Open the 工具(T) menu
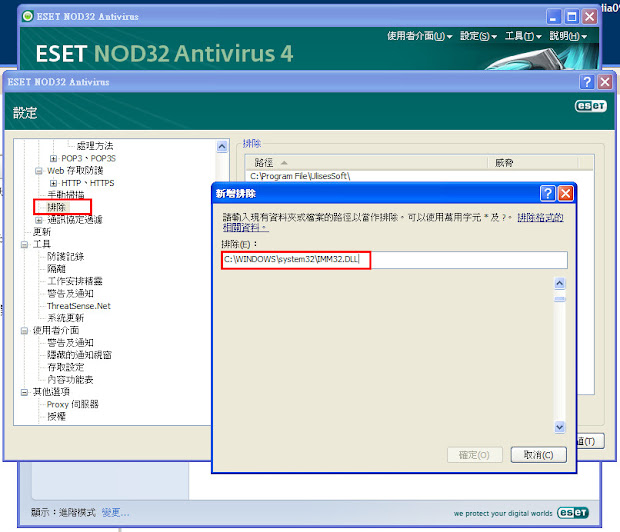 [523, 36]
